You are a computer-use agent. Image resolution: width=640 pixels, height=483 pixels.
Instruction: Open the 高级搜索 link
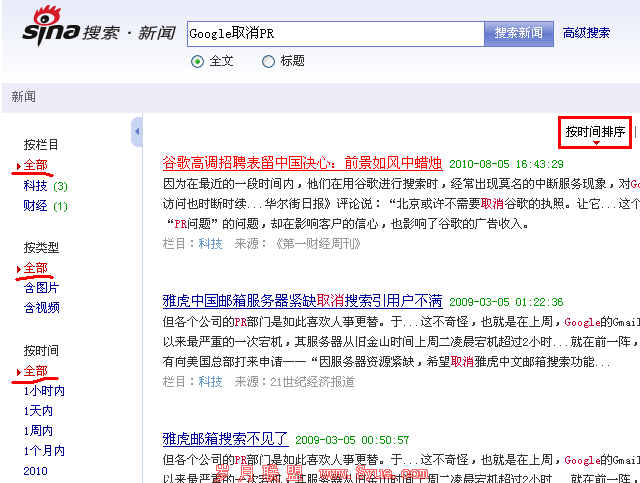[x=587, y=33]
